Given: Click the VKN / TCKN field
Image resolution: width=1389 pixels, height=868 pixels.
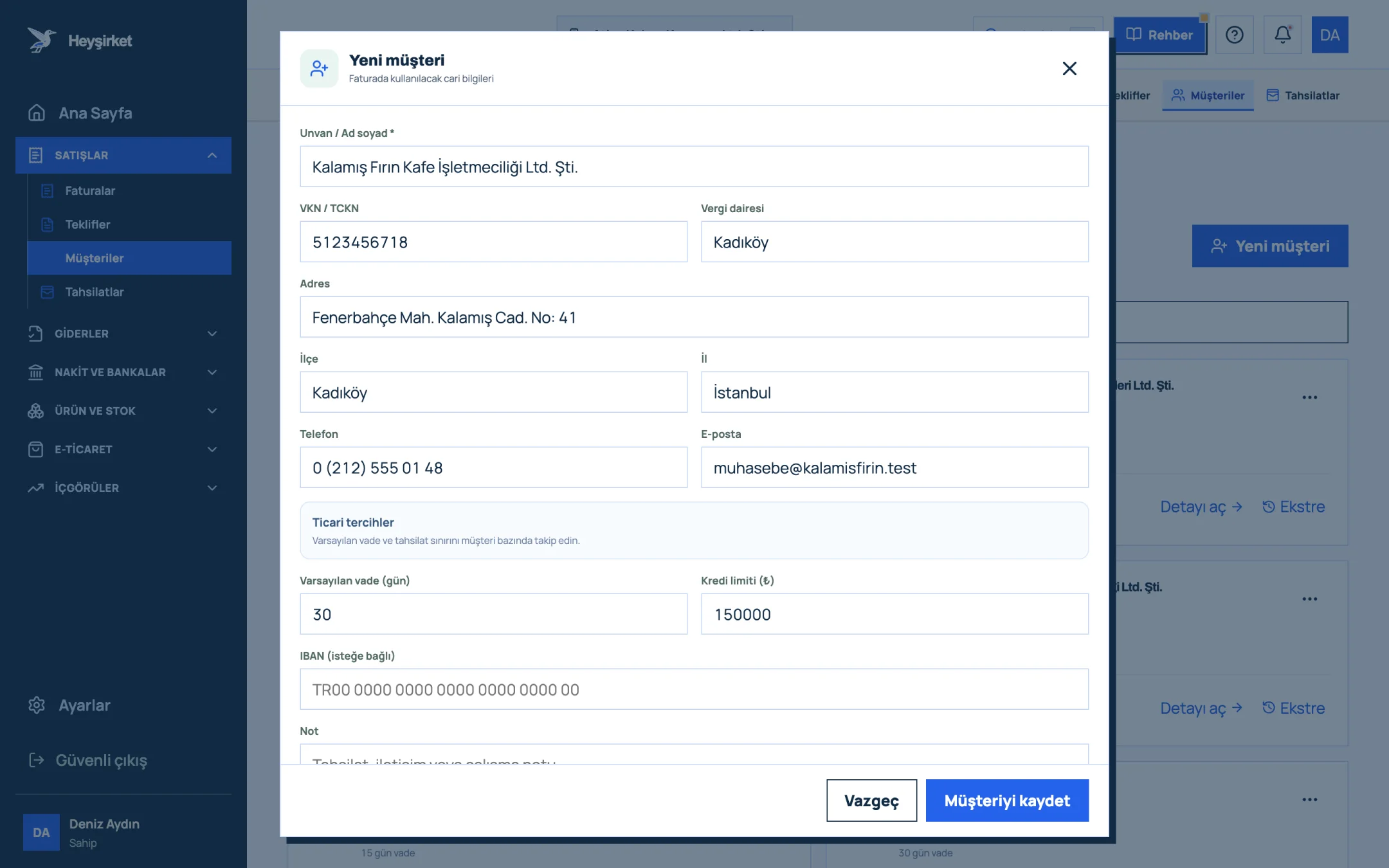Looking at the screenshot, I should click(x=493, y=242).
